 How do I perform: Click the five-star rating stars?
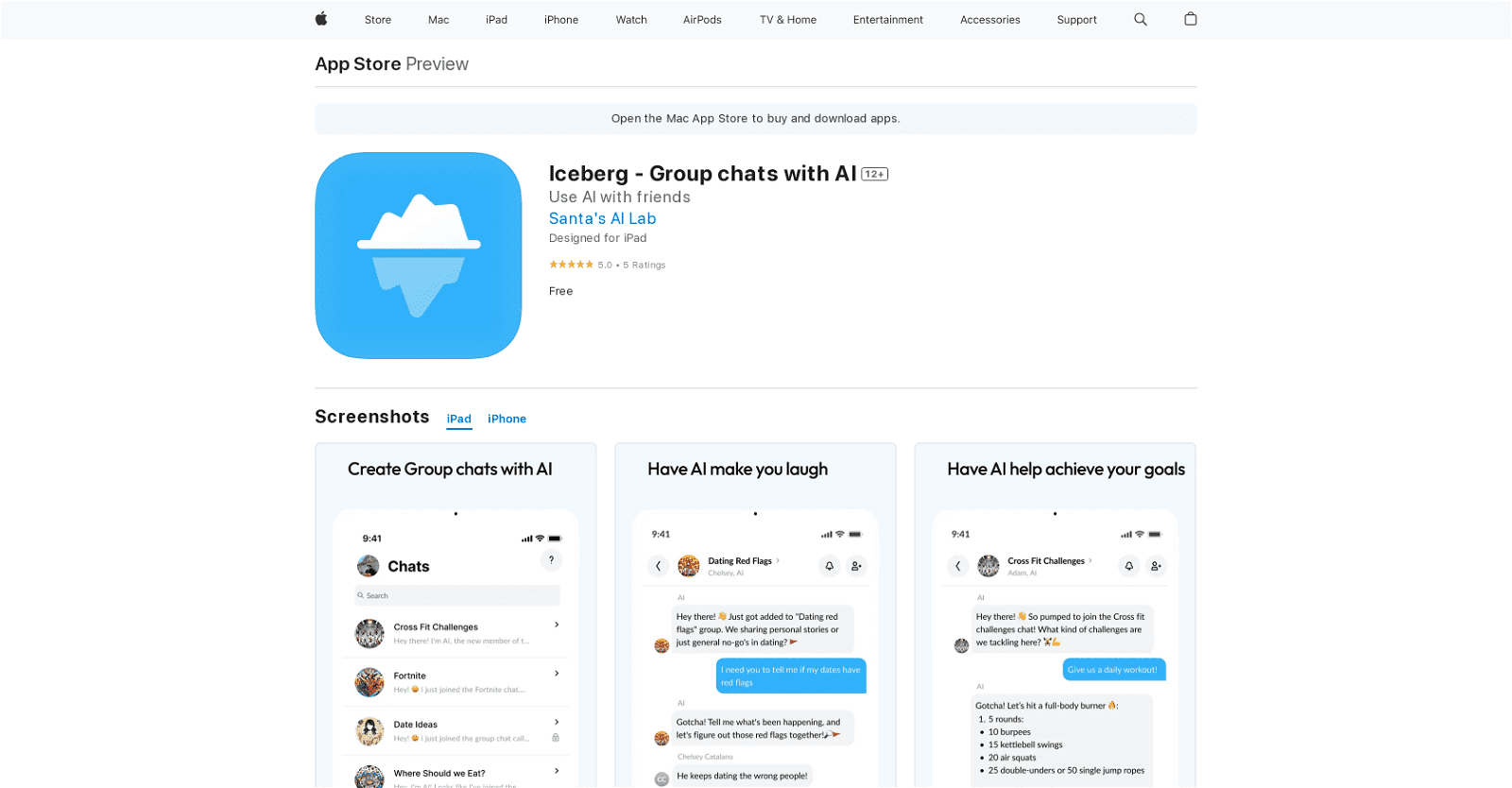[x=571, y=265]
